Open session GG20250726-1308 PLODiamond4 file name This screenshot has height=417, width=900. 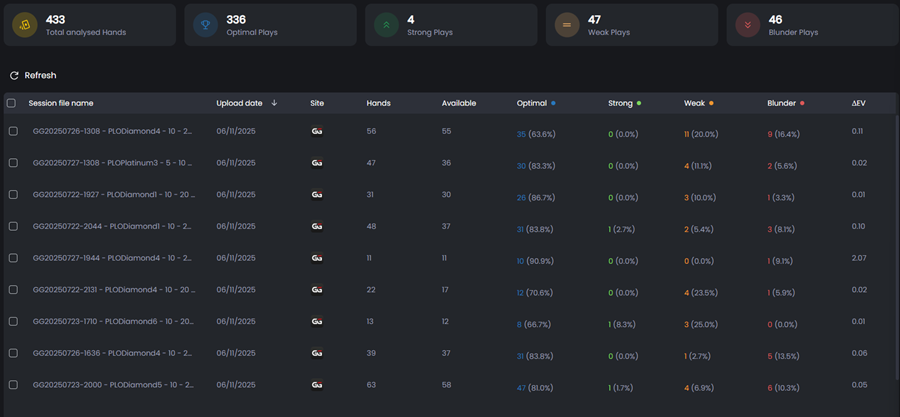coord(112,131)
